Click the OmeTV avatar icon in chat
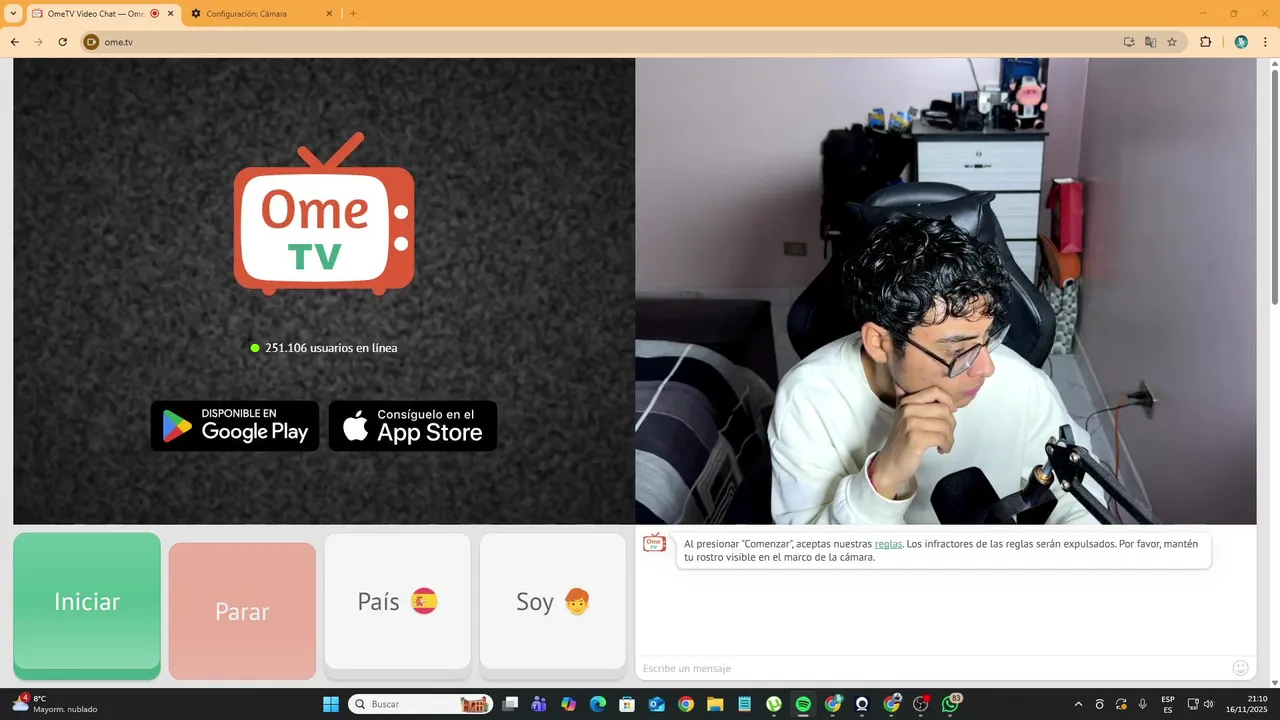Image resolution: width=1280 pixels, height=720 pixels. (x=654, y=543)
